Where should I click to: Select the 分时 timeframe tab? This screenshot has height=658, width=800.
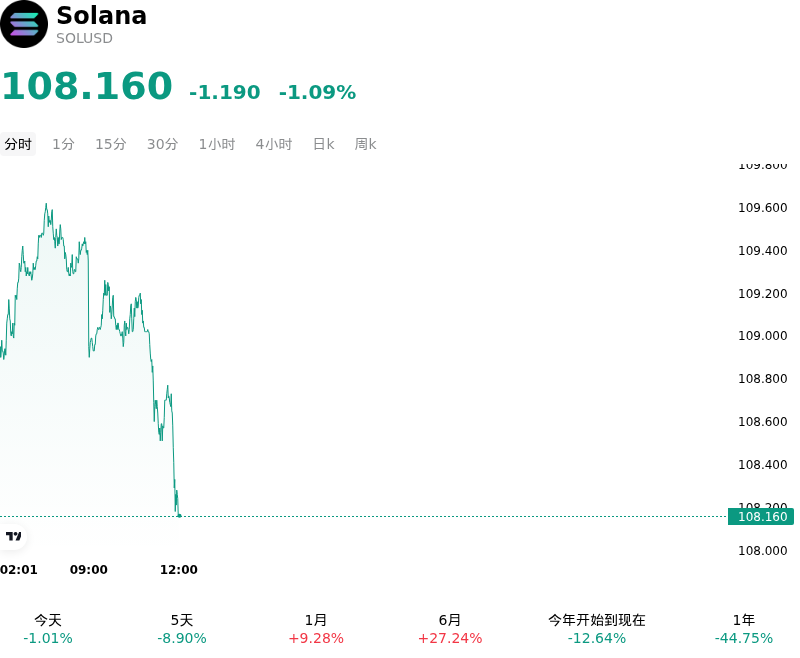[18, 144]
